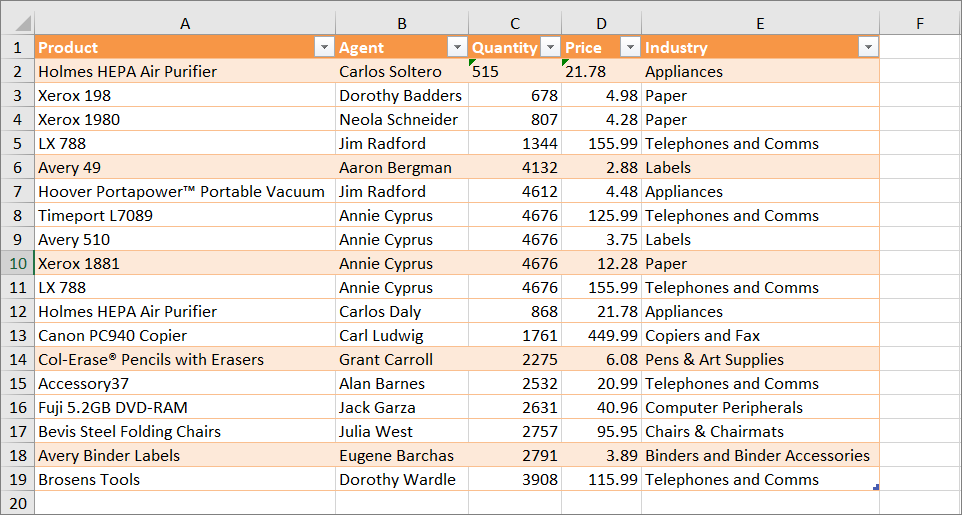Screen dimensions: 962x515
Task: Select cell Fuji 5.2GB DVD-RAM
Action: click(185, 407)
